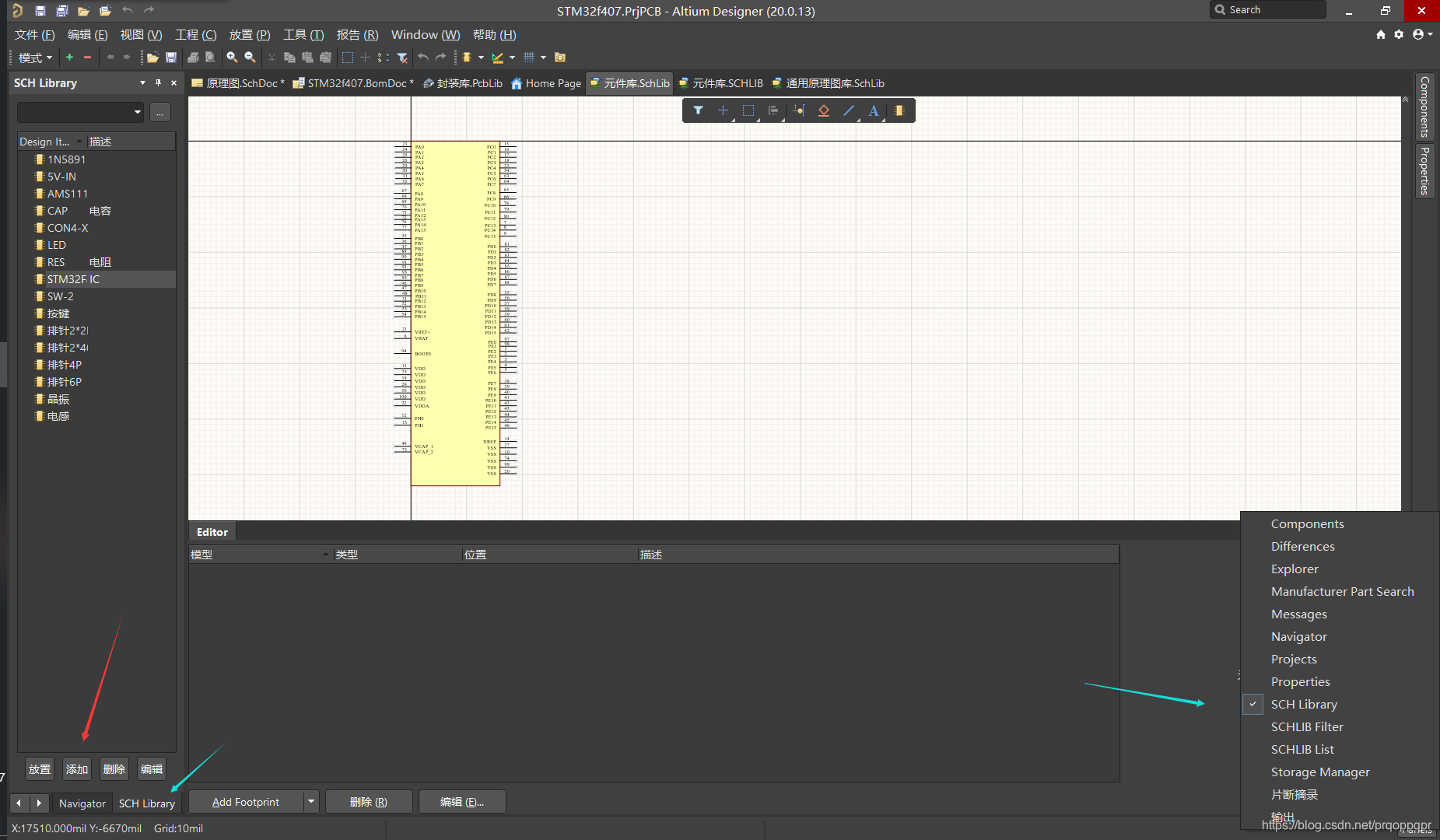Viewport: 1440px width, 840px height.
Task: Select STM32F IC in component list
Action: click(x=73, y=279)
